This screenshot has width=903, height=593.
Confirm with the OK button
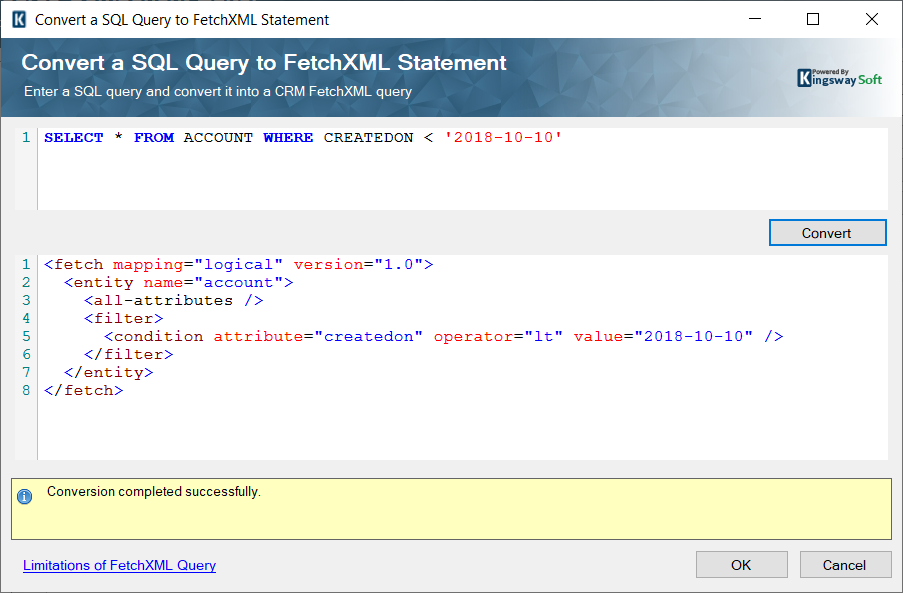741,564
